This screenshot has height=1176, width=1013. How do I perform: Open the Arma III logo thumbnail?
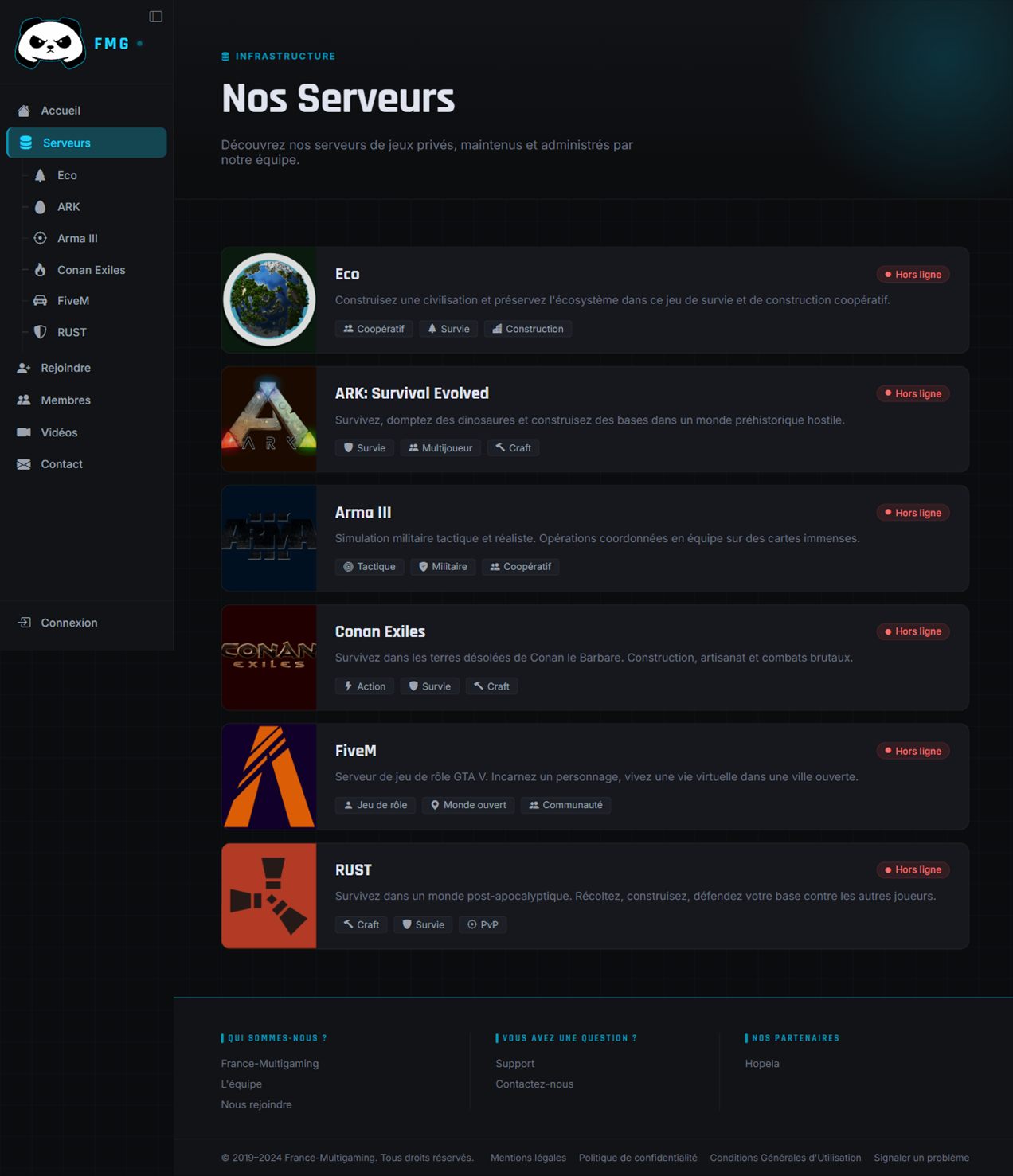(269, 538)
